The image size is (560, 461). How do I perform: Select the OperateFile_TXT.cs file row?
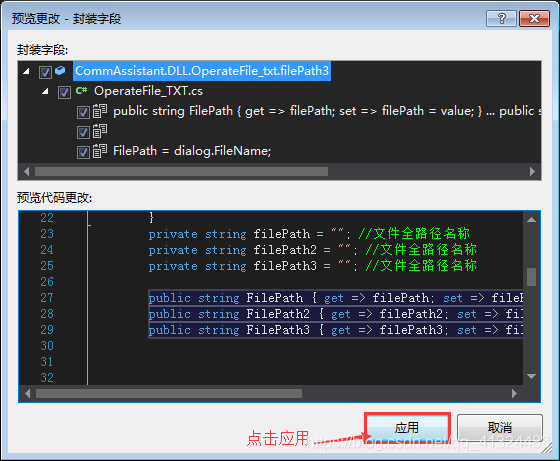148,91
